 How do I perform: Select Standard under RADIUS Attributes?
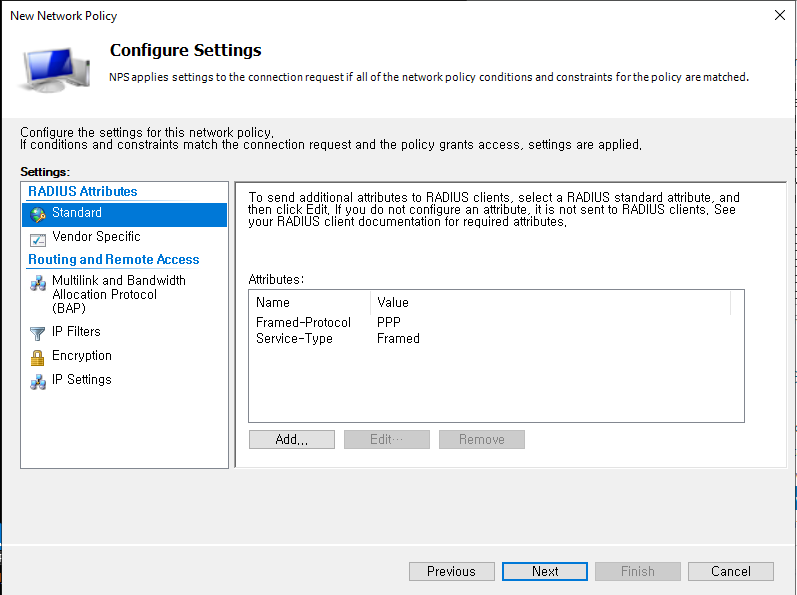point(125,214)
